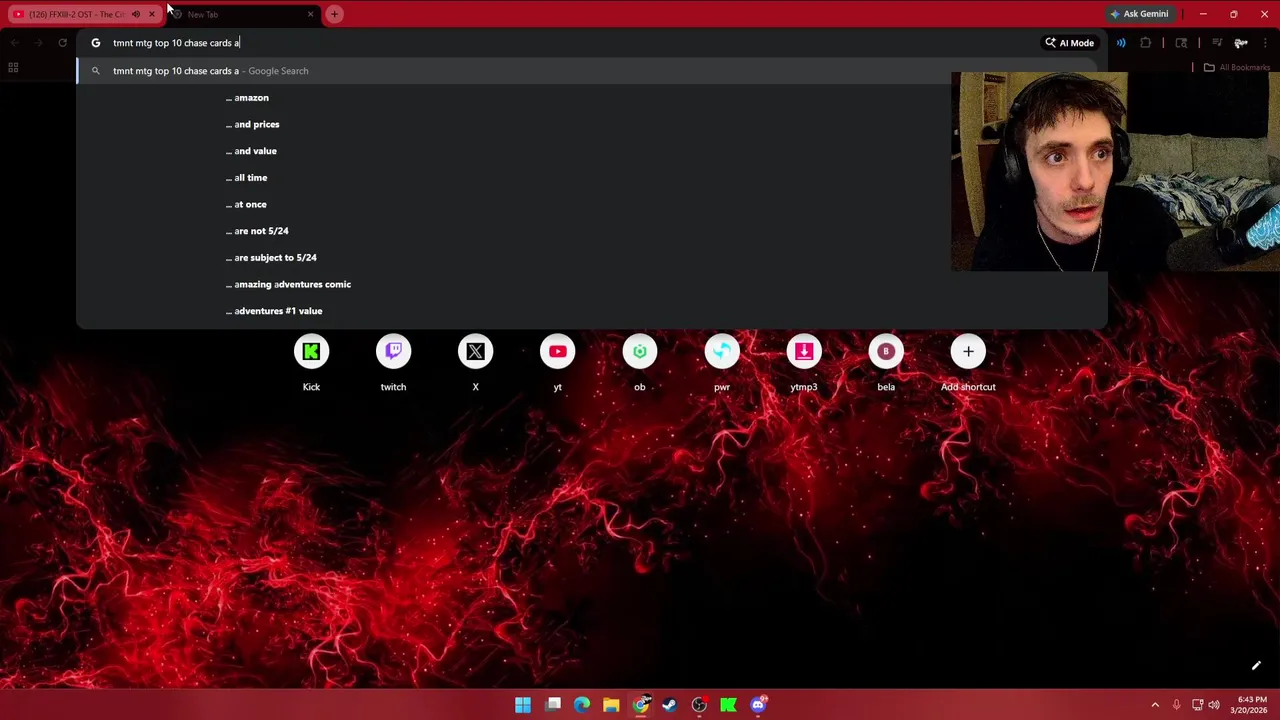Open the extensions puzzle icon
The height and width of the screenshot is (720, 1280).
click(x=1146, y=43)
